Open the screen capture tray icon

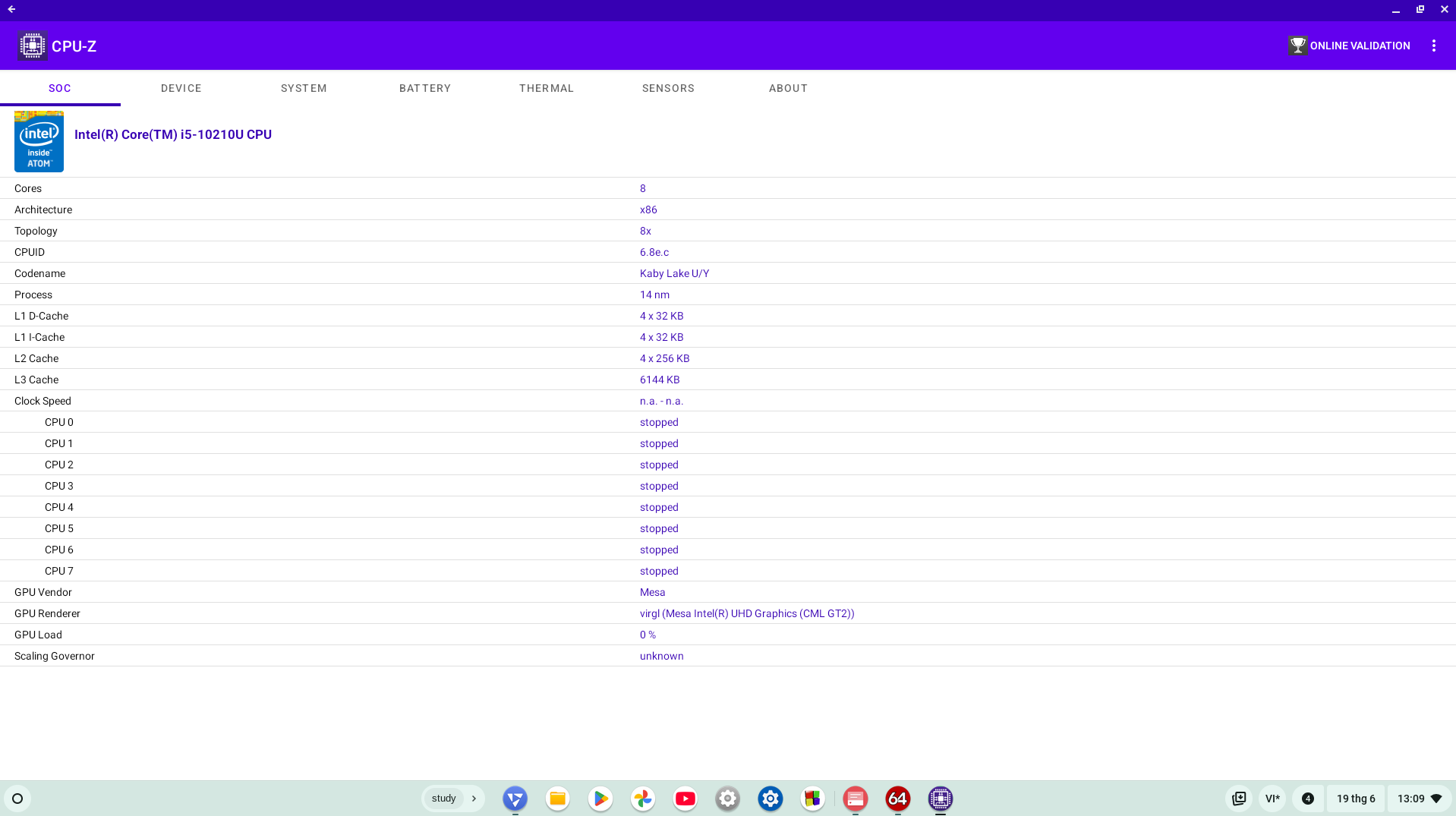point(1239,799)
